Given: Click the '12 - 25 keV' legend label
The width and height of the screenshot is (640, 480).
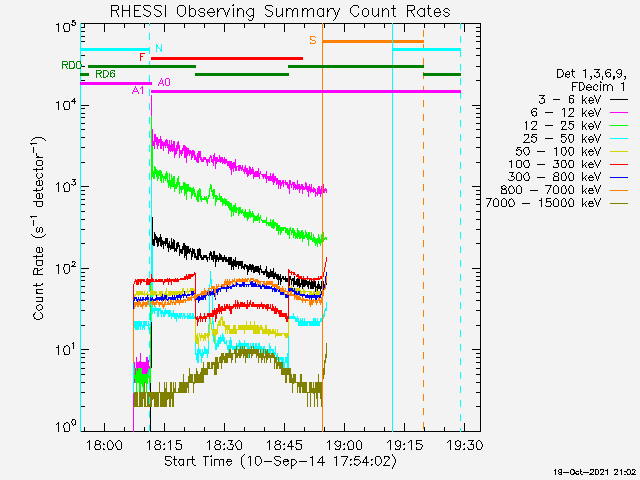Looking at the screenshot, I should 562,125.
